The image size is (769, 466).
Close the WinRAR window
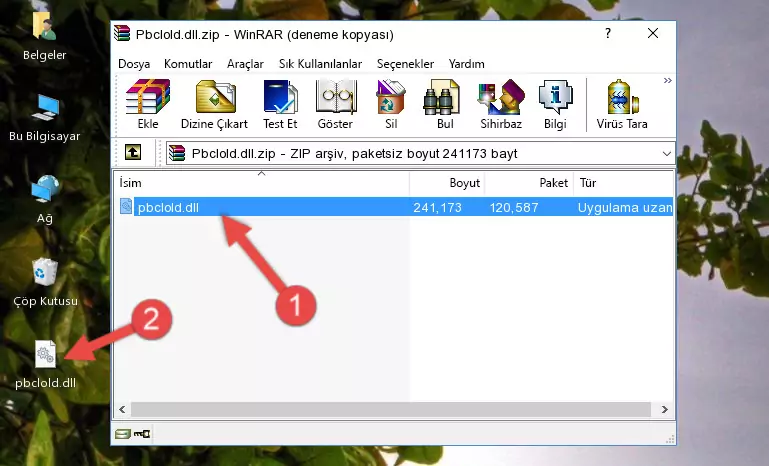653,33
